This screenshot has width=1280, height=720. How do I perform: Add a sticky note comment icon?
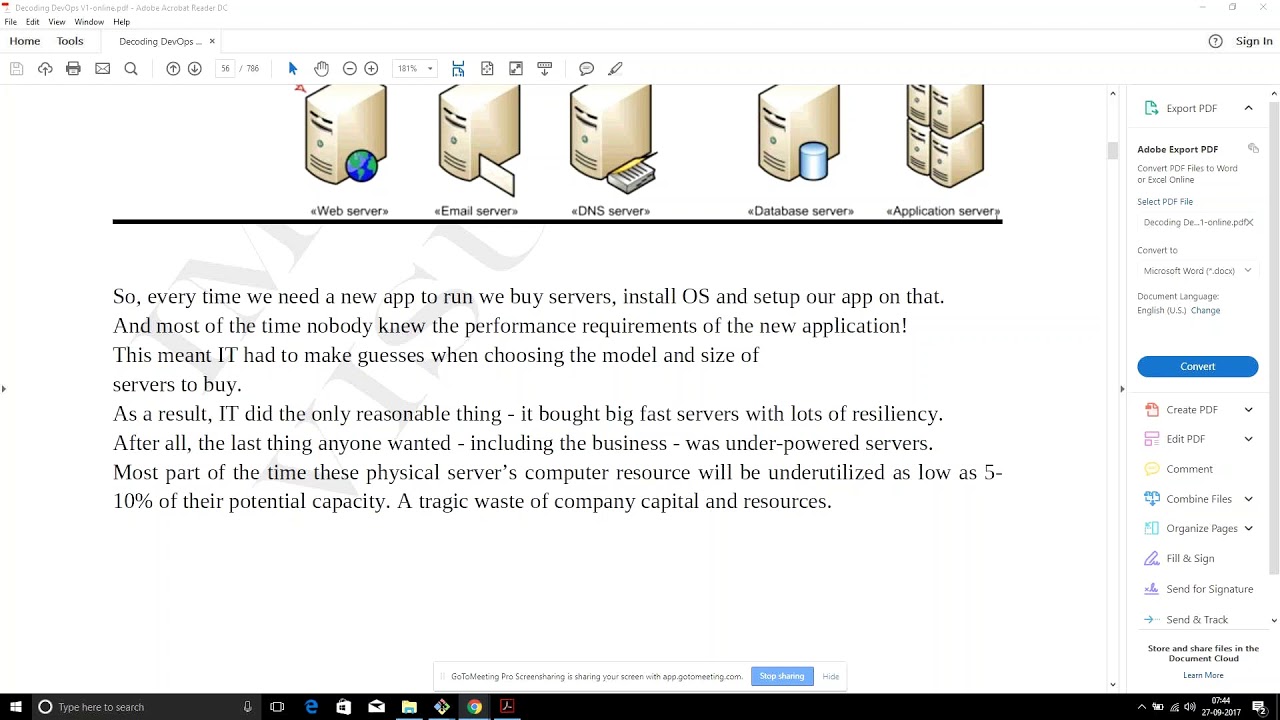587,69
